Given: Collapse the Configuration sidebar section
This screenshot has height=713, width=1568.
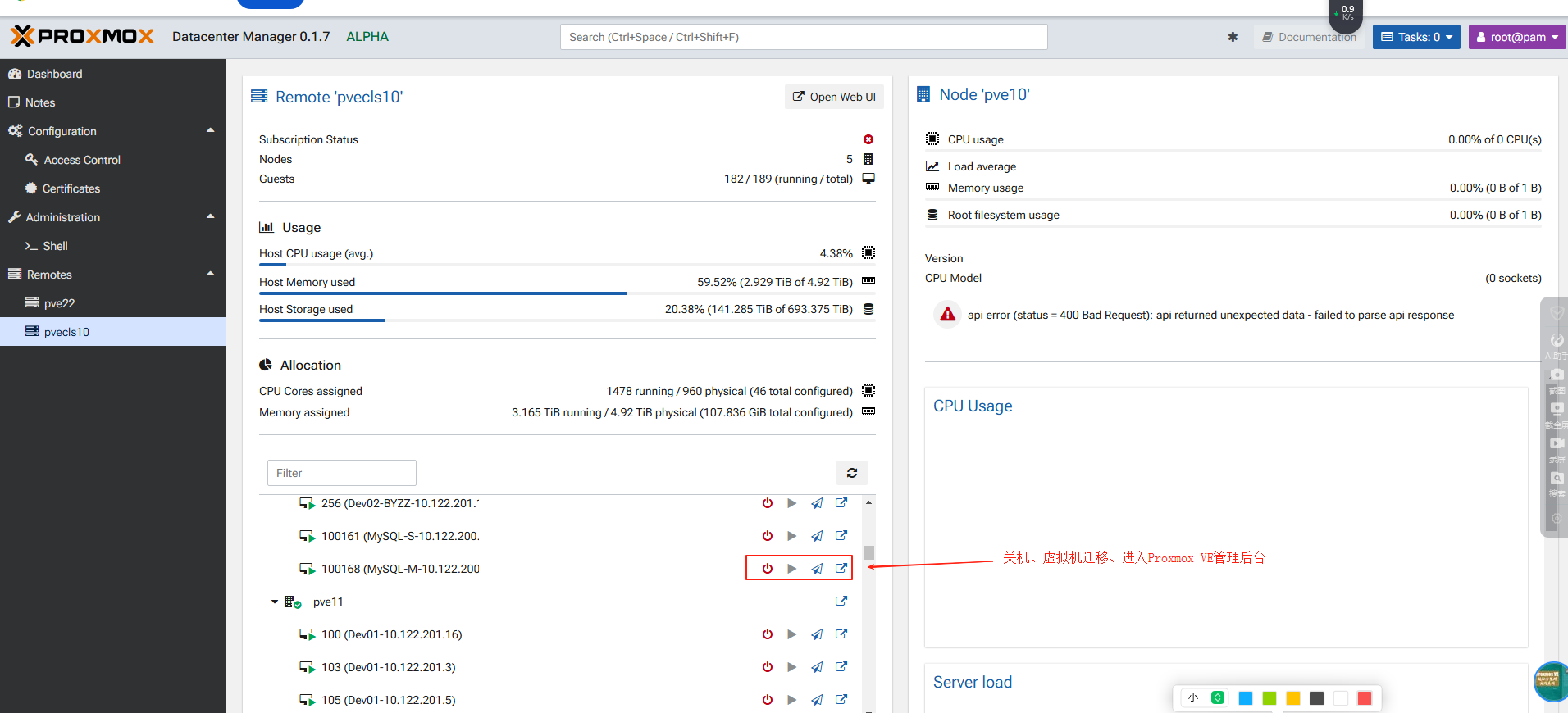Looking at the screenshot, I should point(211,130).
